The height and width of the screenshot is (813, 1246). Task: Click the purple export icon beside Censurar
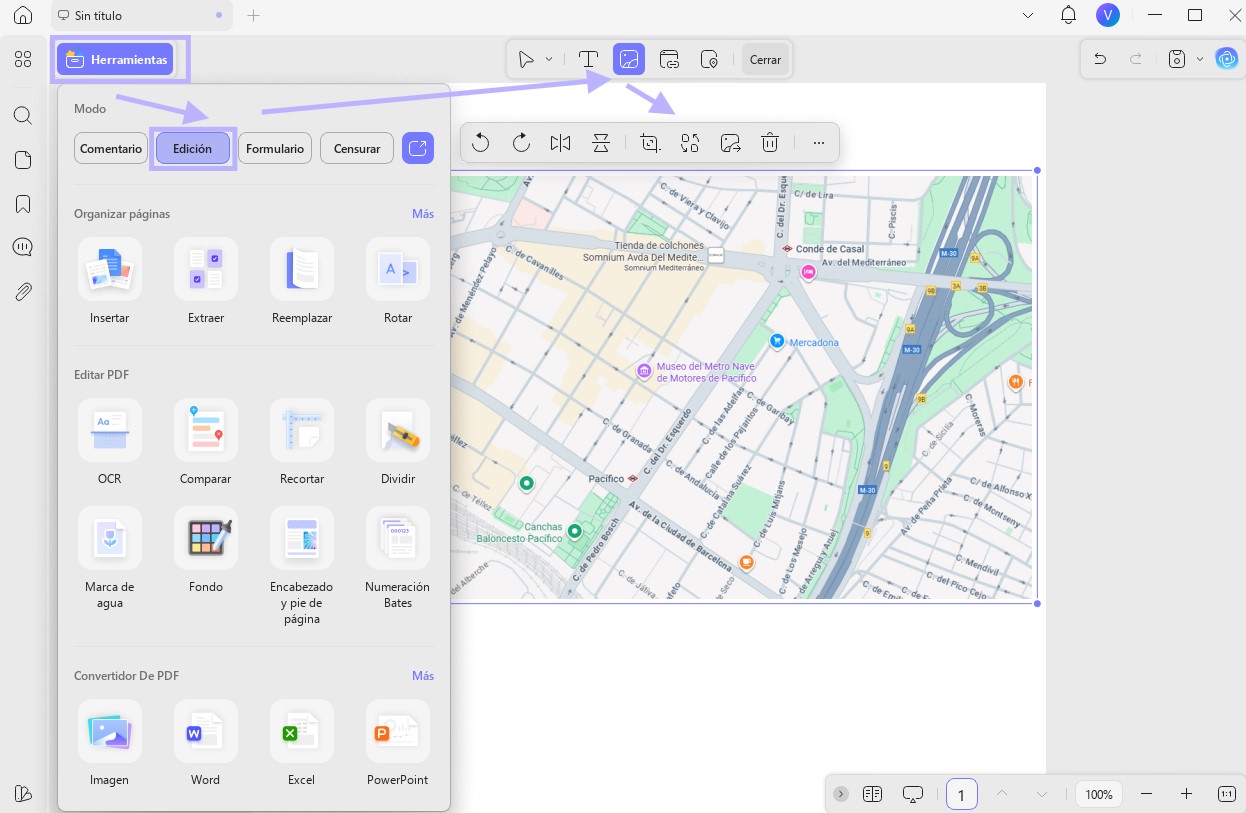point(418,148)
